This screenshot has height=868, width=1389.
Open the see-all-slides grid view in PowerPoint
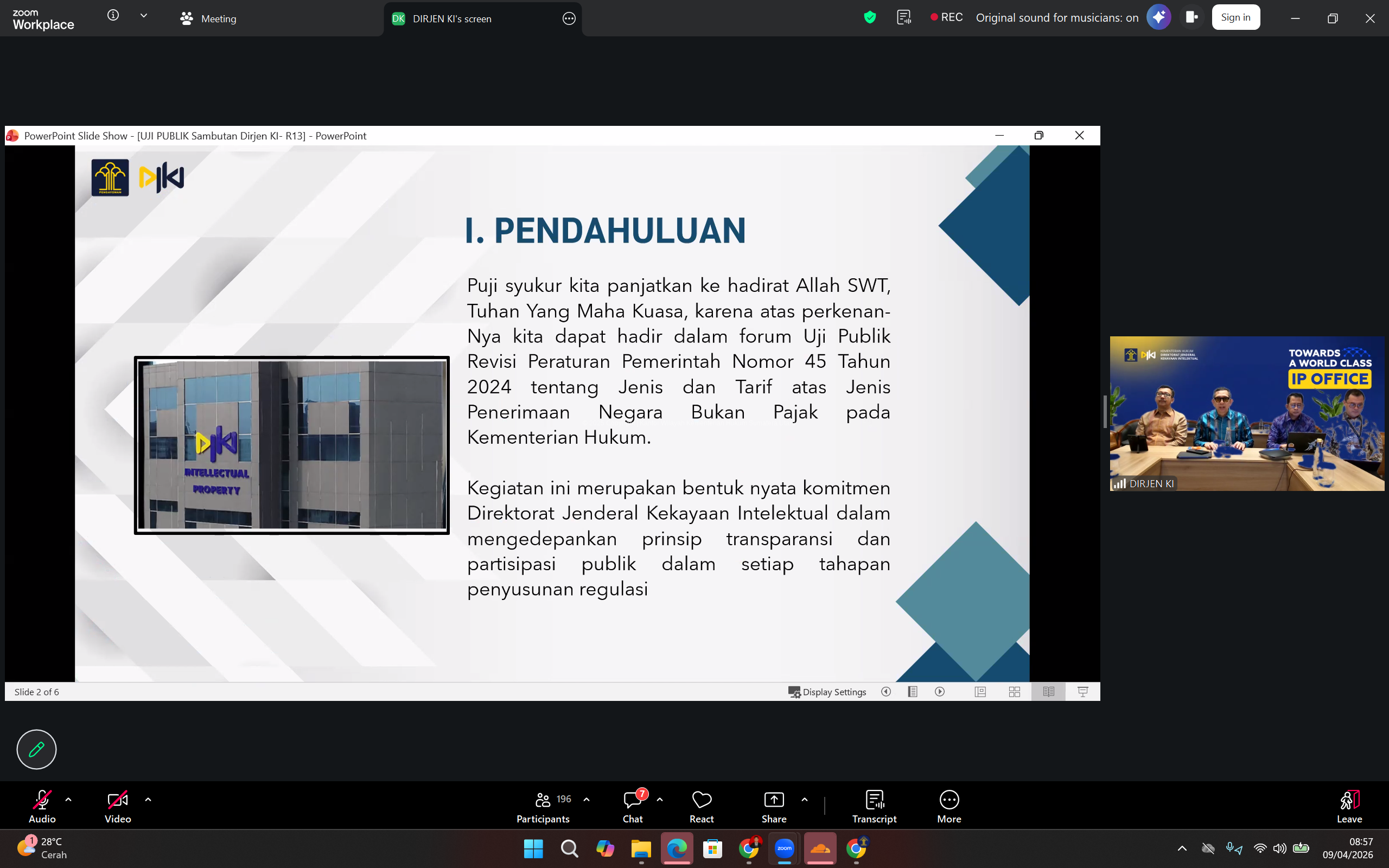tap(1014, 692)
